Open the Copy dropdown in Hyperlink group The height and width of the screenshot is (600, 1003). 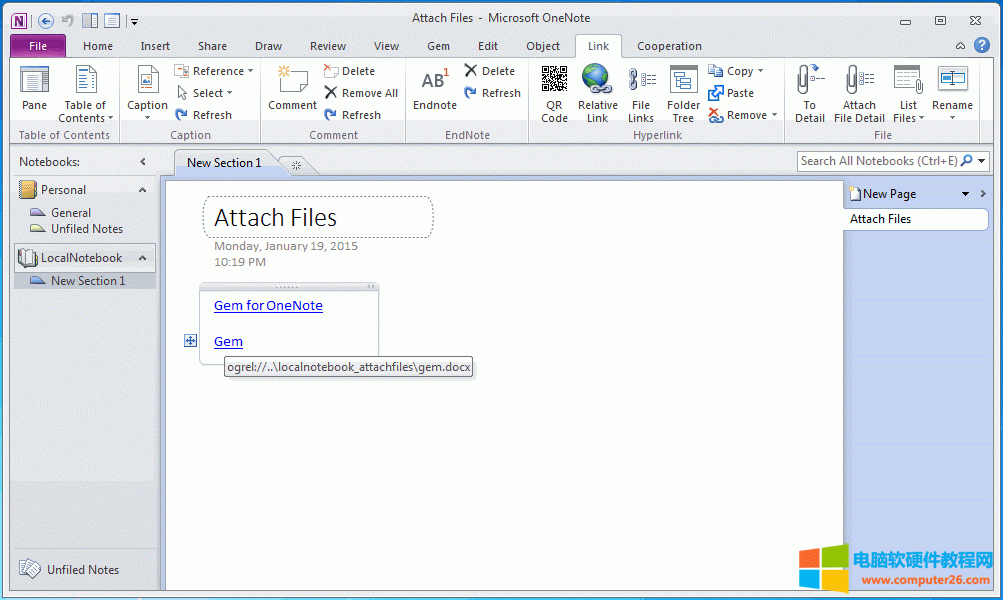coord(760,71)
